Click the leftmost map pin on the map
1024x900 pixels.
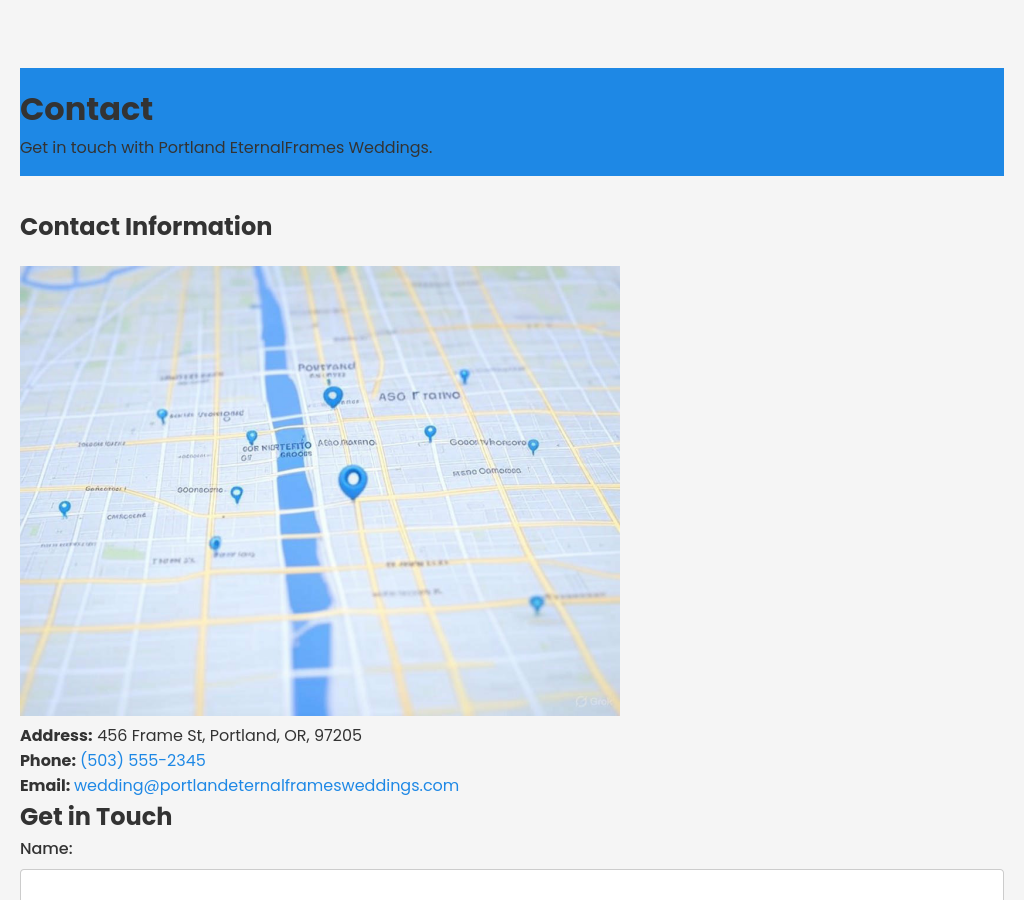[x=65, y=509]
